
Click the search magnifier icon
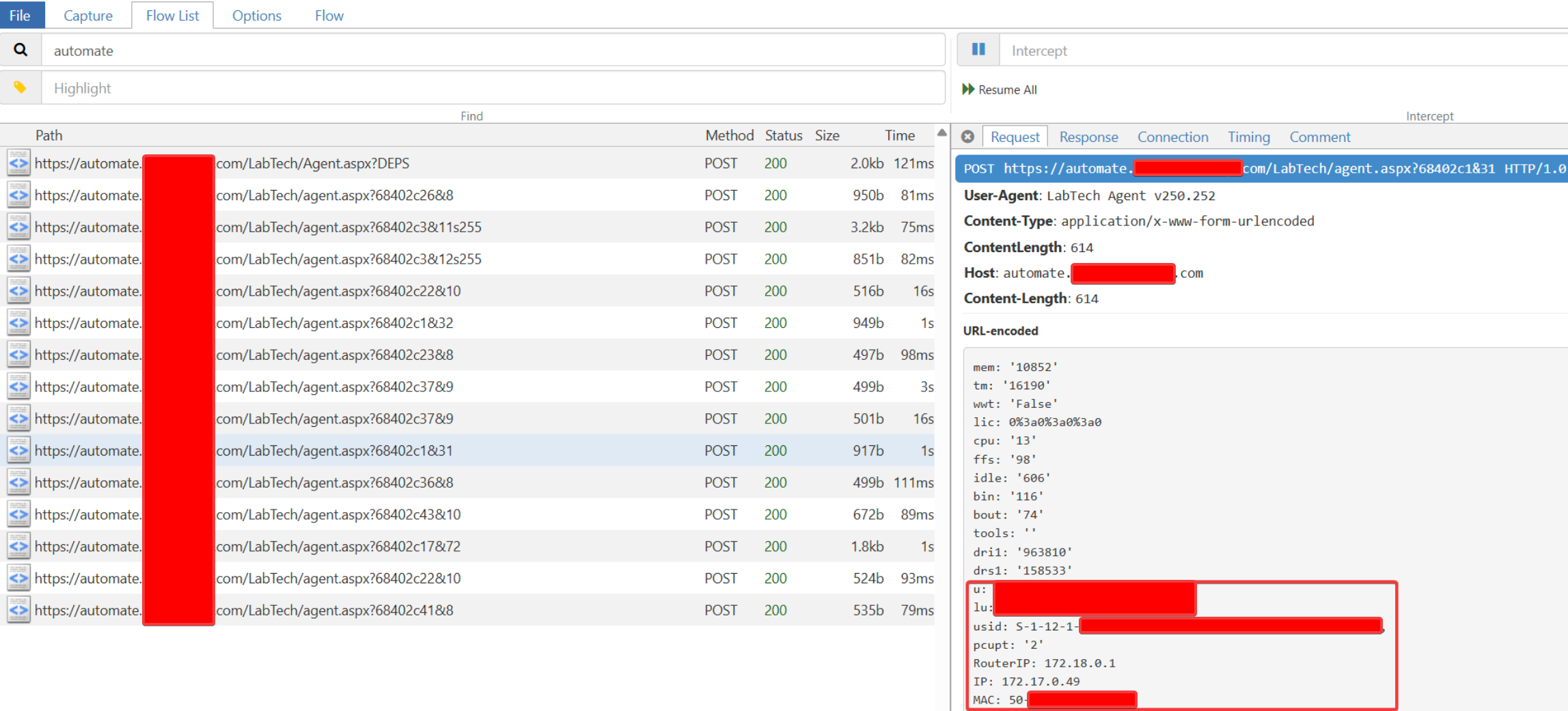click(x=20, y=50)
